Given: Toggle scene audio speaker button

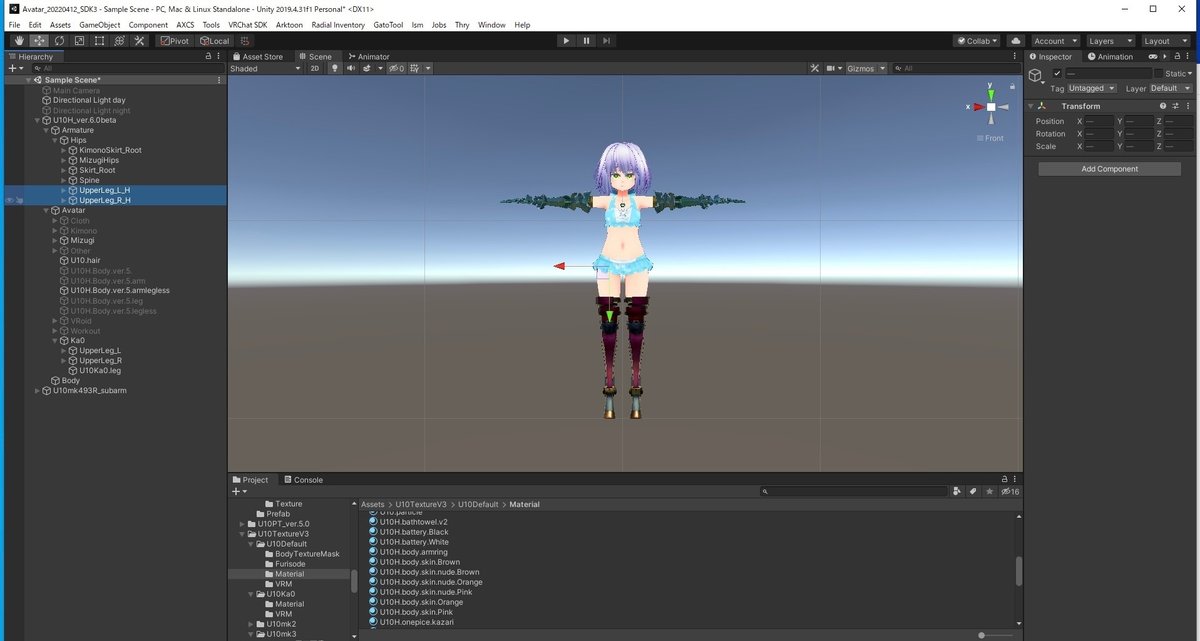Looking at the screenshot, I should (x=351, y=68).
